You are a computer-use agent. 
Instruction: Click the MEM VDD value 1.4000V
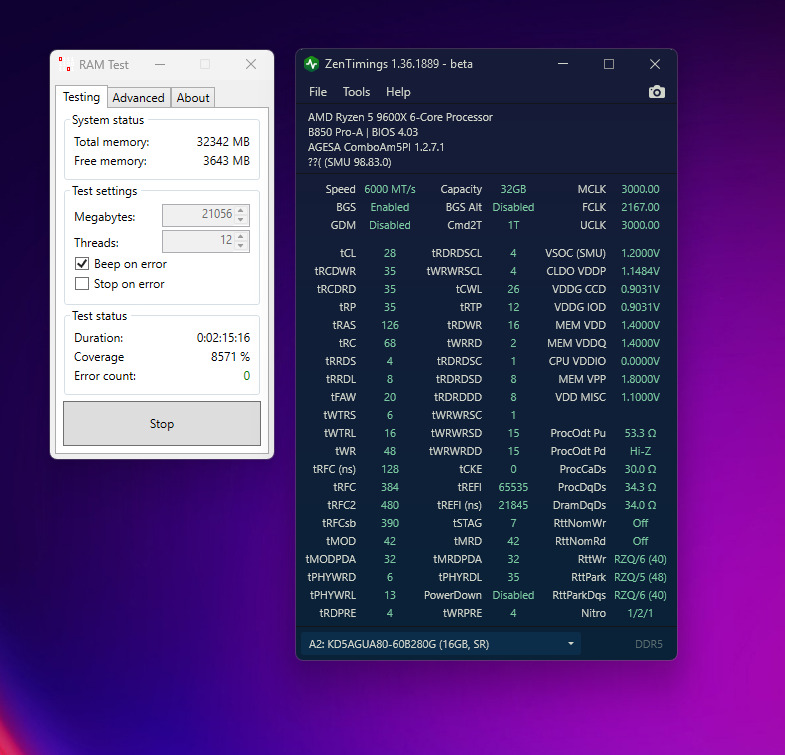tap(640, 325)
